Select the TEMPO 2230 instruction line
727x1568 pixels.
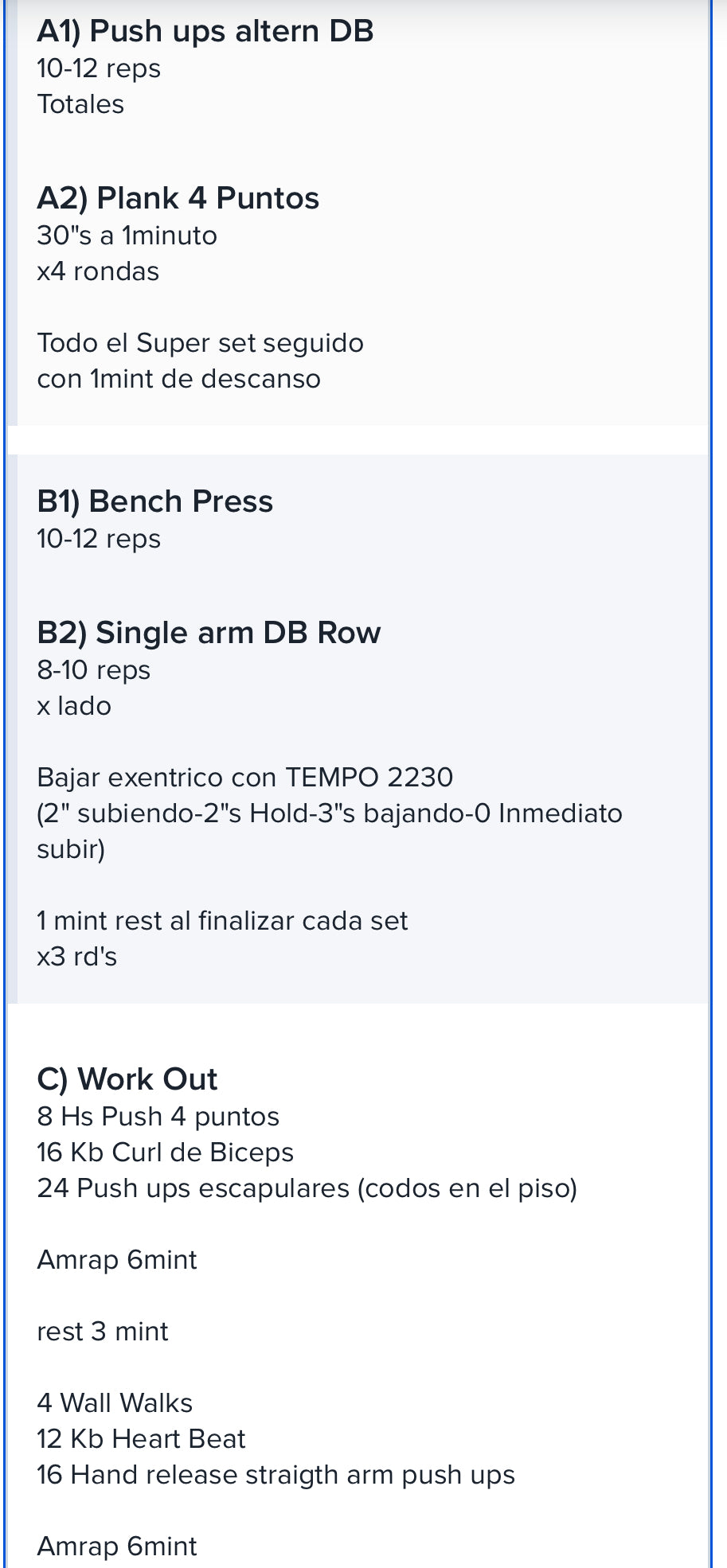click(245, 777)
